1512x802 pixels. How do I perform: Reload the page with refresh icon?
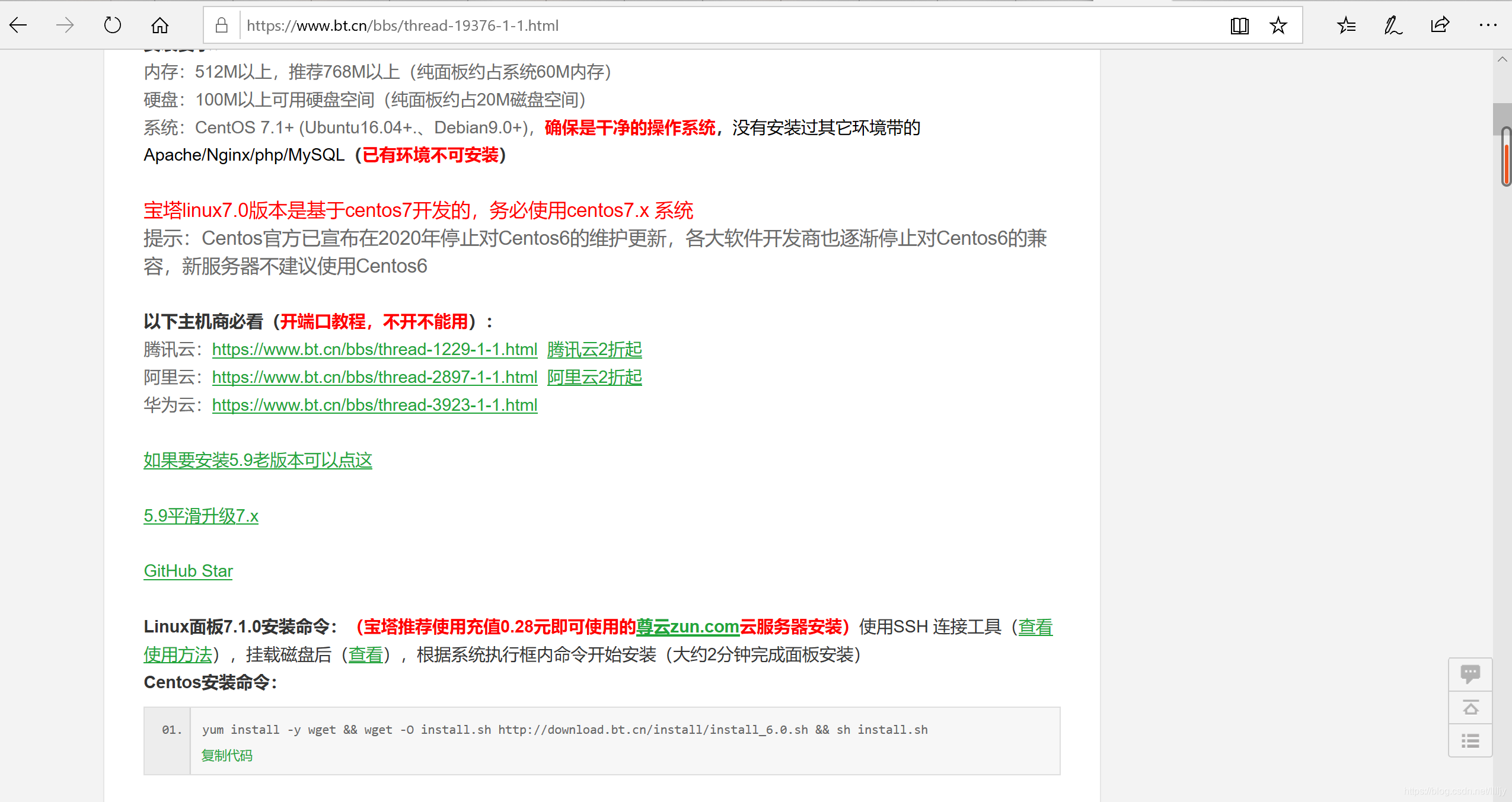112,25
